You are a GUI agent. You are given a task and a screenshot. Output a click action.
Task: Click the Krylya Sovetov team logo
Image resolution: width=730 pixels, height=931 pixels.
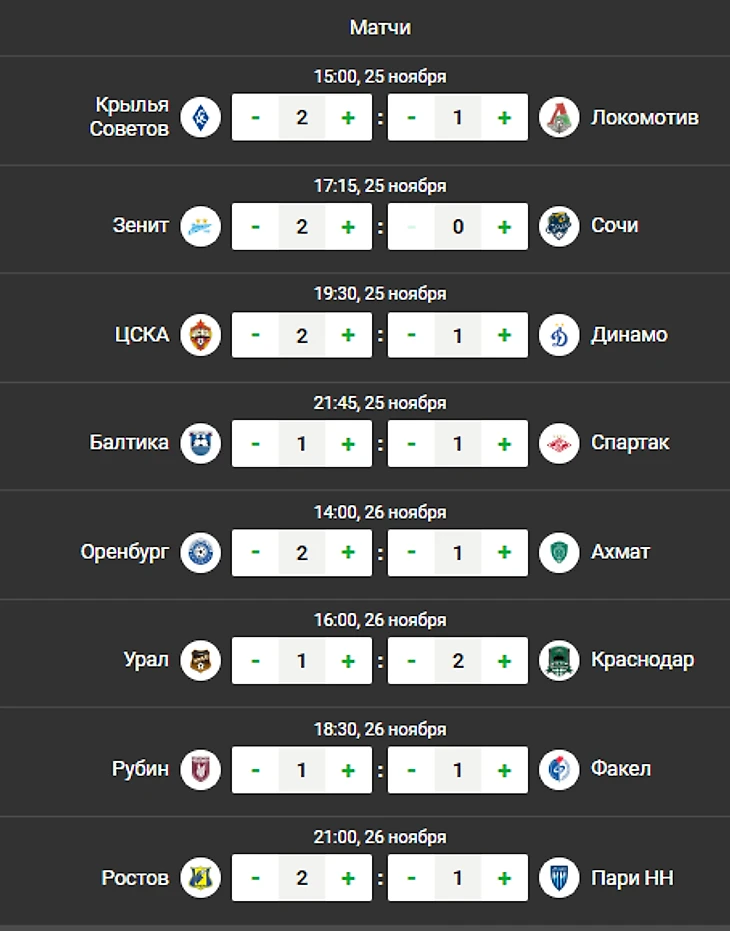click(x=200, y=118)
